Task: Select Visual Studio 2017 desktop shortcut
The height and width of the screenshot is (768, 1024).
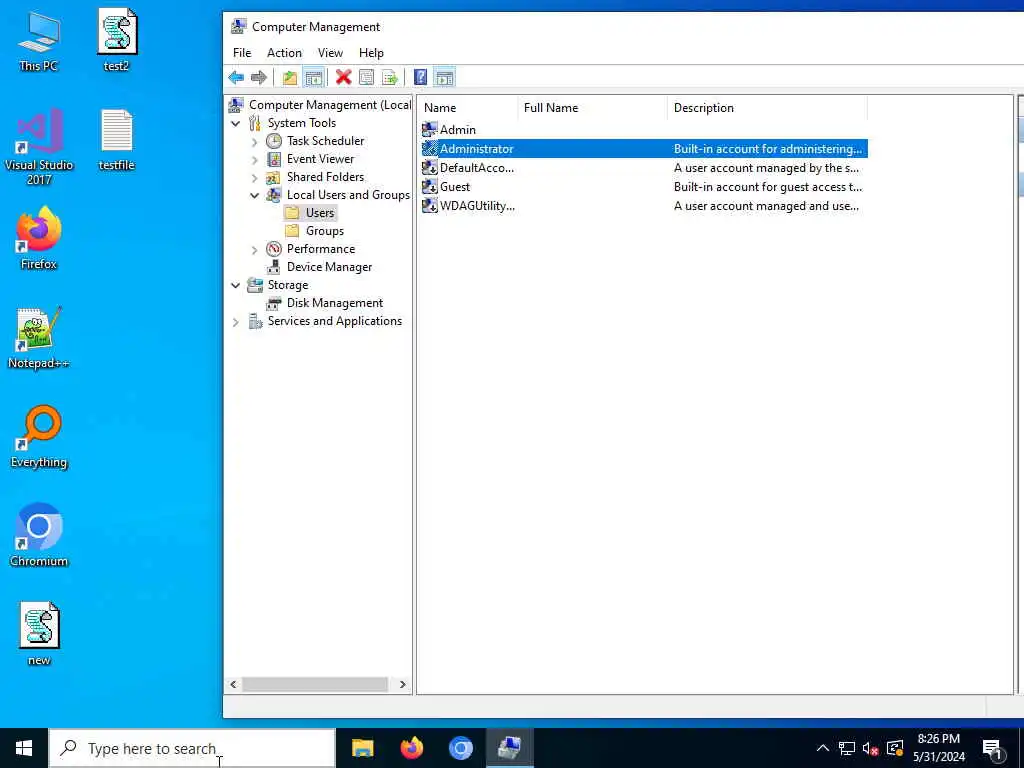Action: (x=39, y=147)
